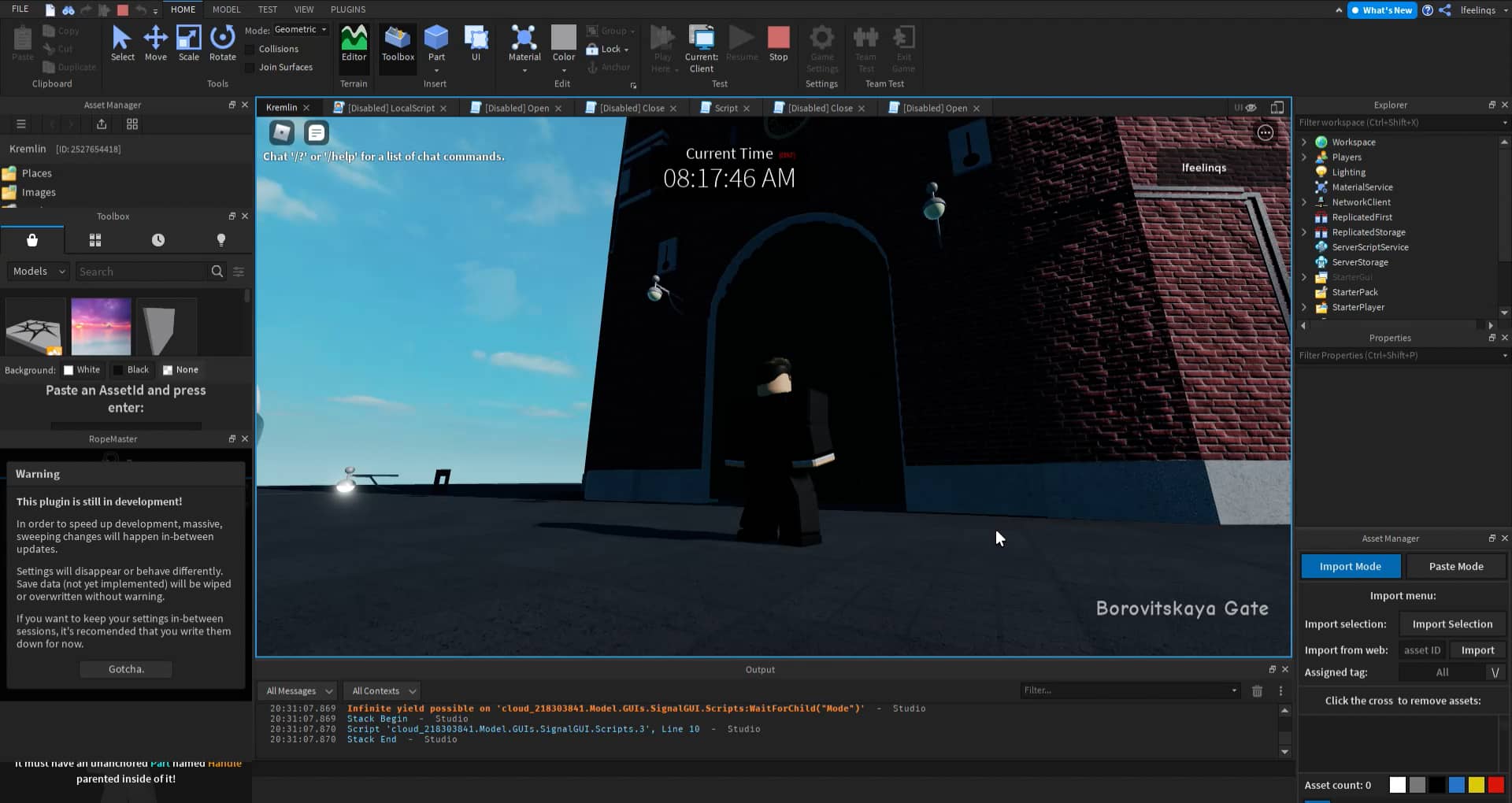
Task: Dismiss the plugin warning with Gotcha
Action: (x=125, y=668)
